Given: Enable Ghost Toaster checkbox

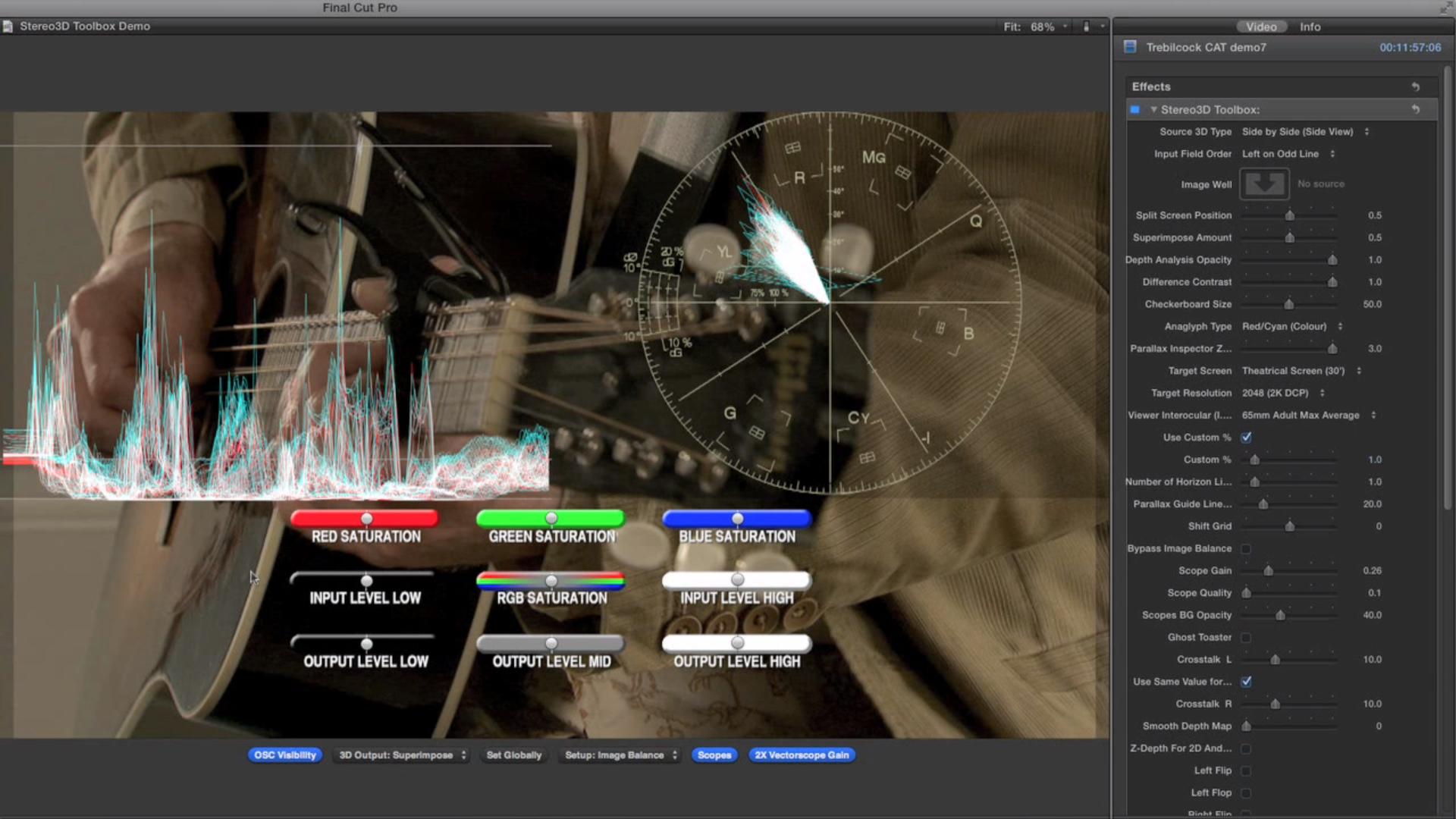Looking at the screenshot, I should (x=1246, y=638).
